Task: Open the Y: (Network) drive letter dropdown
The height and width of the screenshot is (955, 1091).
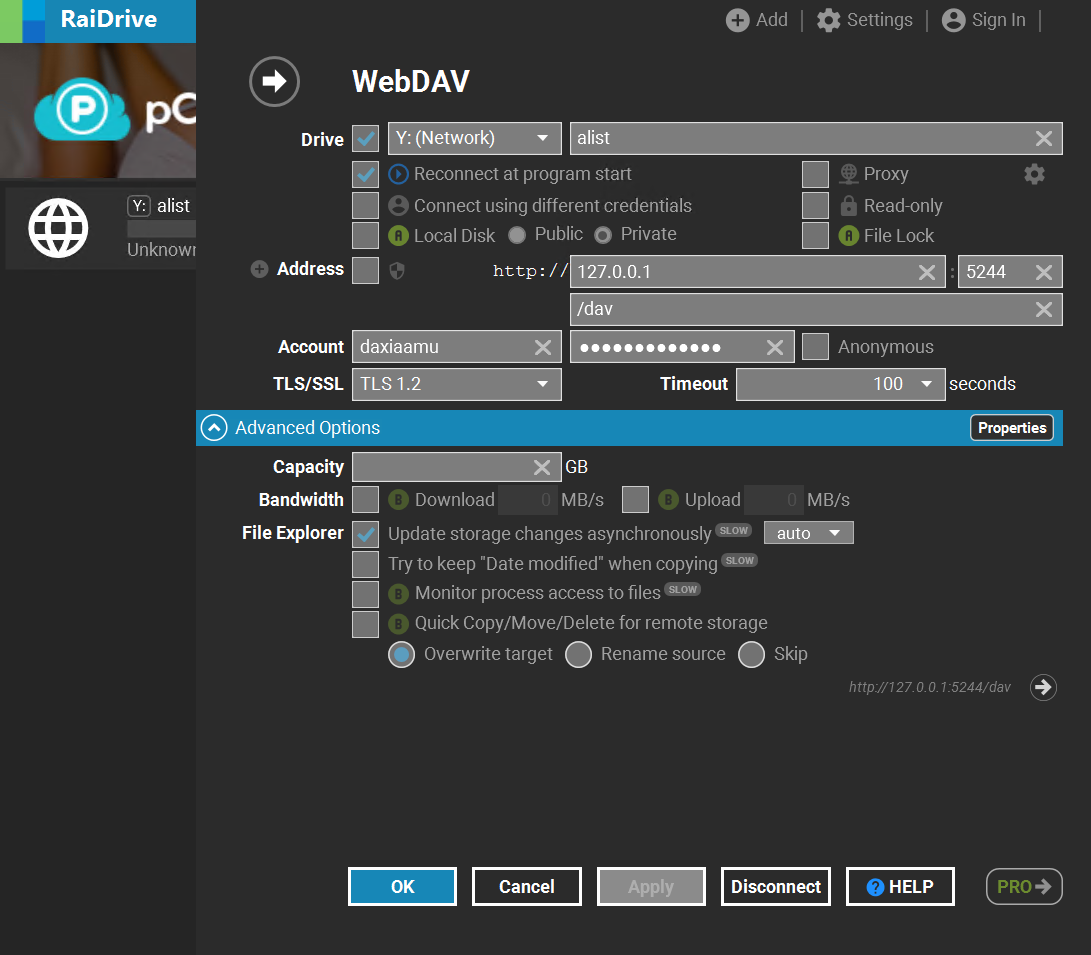Action: click(x=475, y=138)
